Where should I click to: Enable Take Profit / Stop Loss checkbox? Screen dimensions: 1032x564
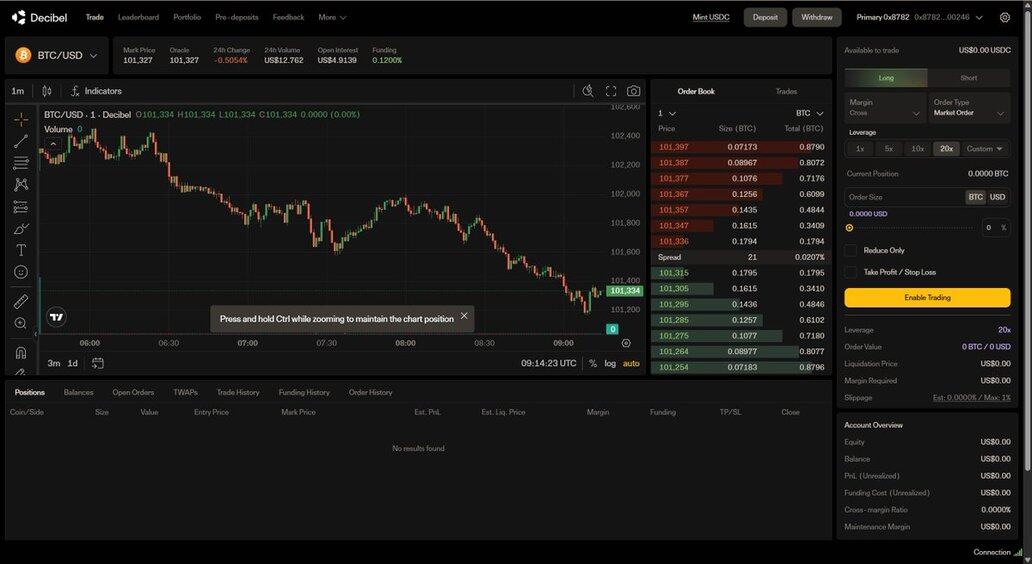click(851, 272)
